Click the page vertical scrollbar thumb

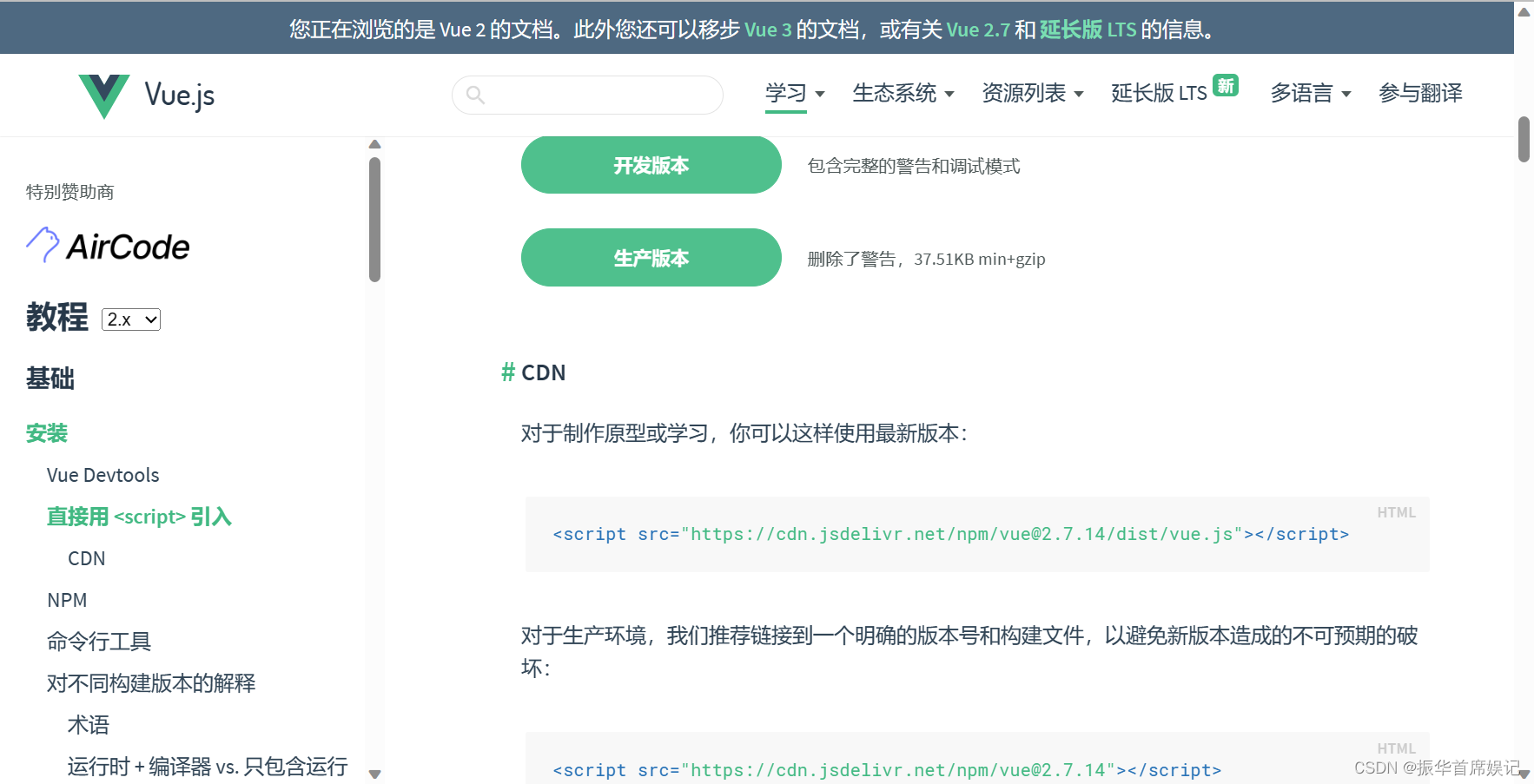[1524, 139]
